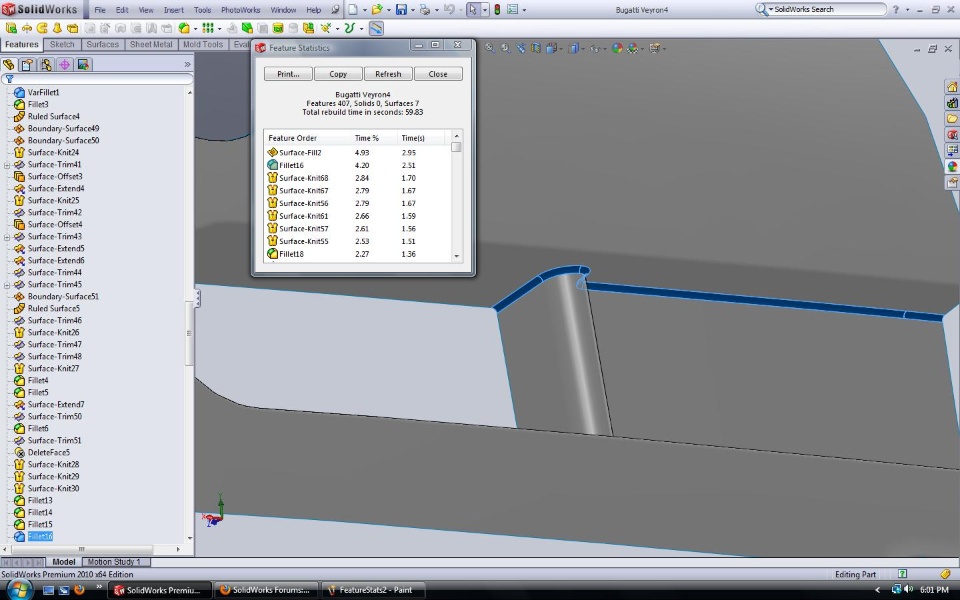
Task: Switch to the PropertyManager panel tab
Action: pos(27,64)
